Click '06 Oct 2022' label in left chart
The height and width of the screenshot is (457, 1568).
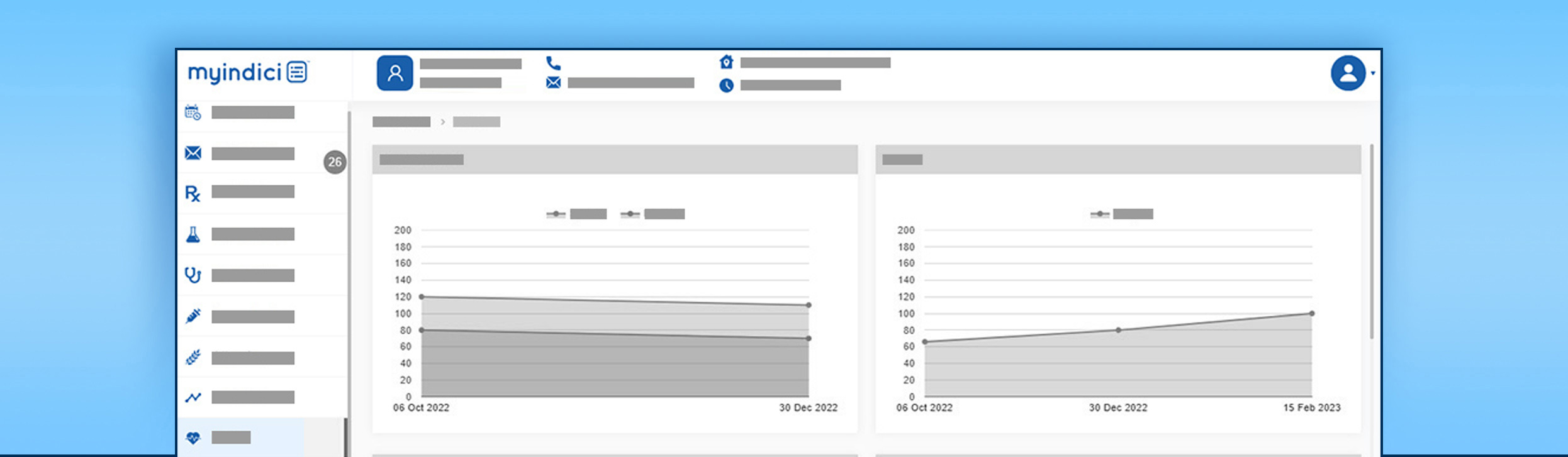tap(421, 408)
